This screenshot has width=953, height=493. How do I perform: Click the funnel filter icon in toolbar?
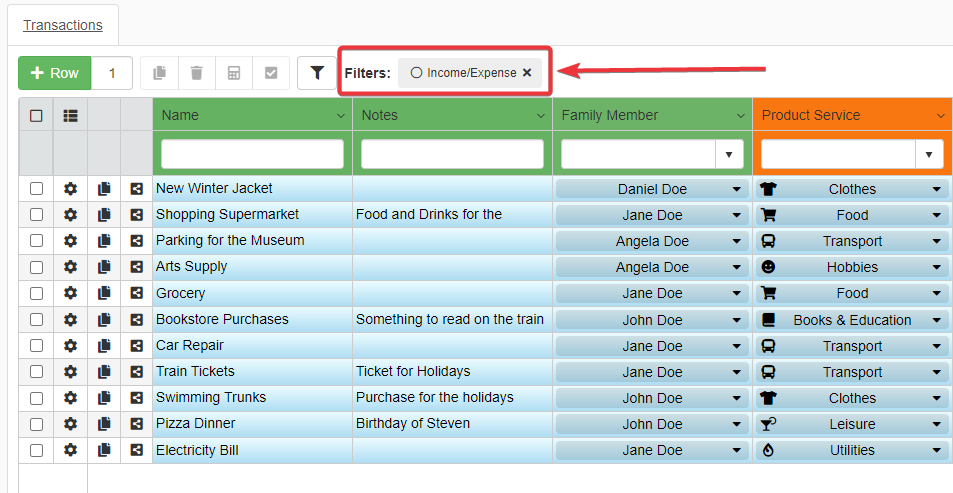[317, 73]
